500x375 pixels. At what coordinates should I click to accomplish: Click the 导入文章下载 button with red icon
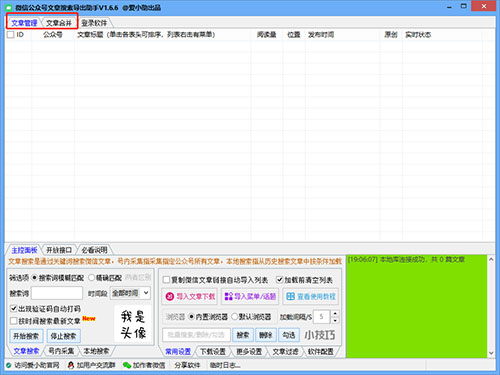click(x=190, y=296)
